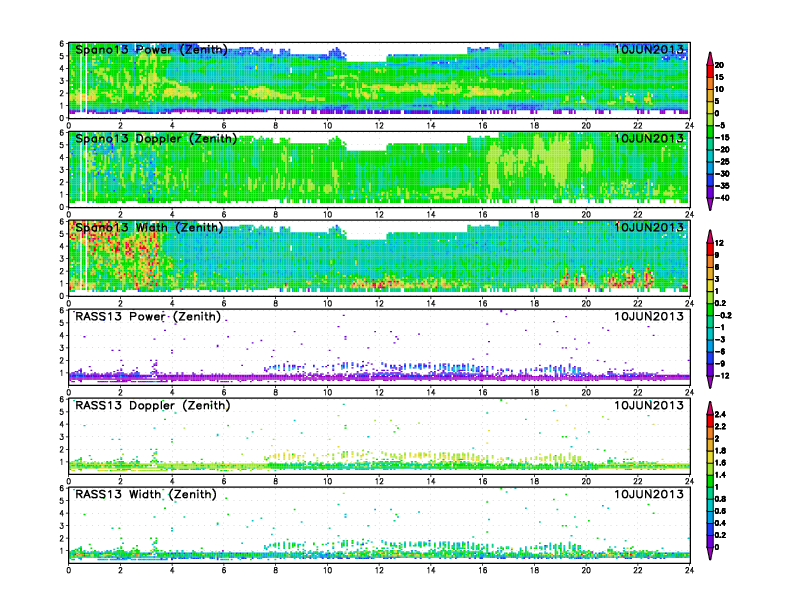Pick the blue swatch beside -9 on Doppler colorbar
Screen dimensions: 792x612
click(x=710, y=358)
